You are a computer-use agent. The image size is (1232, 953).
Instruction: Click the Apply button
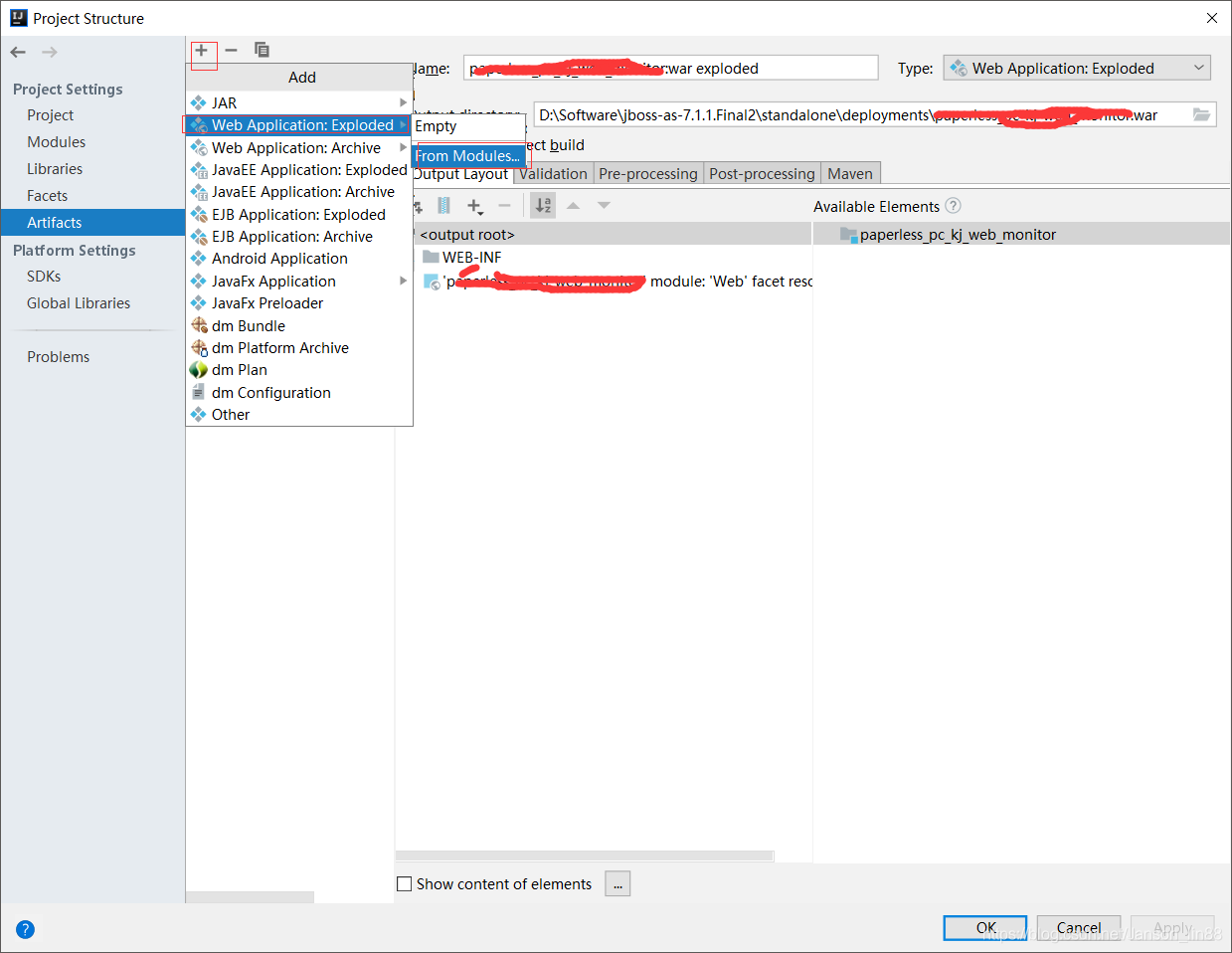point(1172,927)
